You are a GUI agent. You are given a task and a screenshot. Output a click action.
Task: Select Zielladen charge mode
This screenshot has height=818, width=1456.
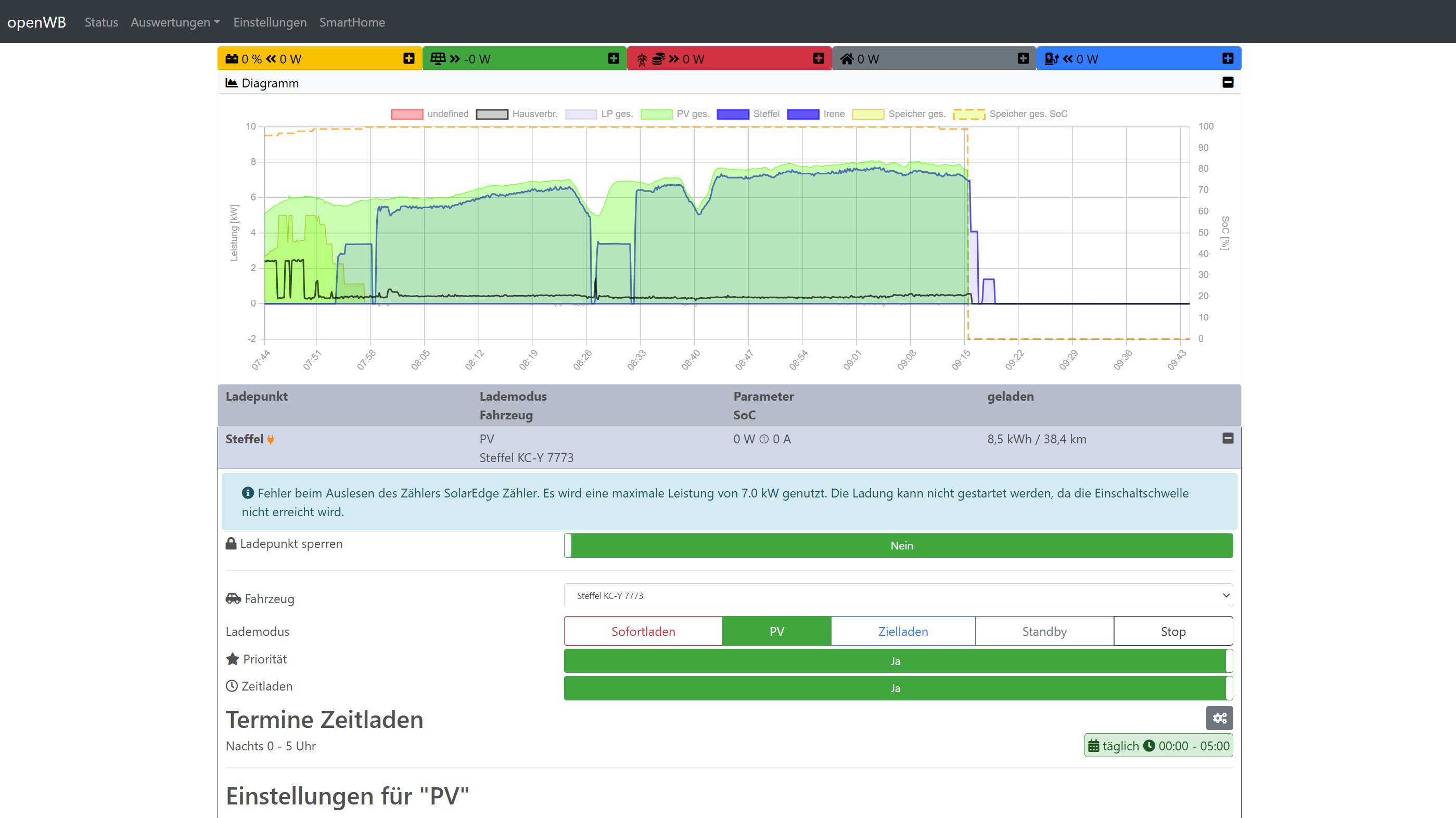903,631
